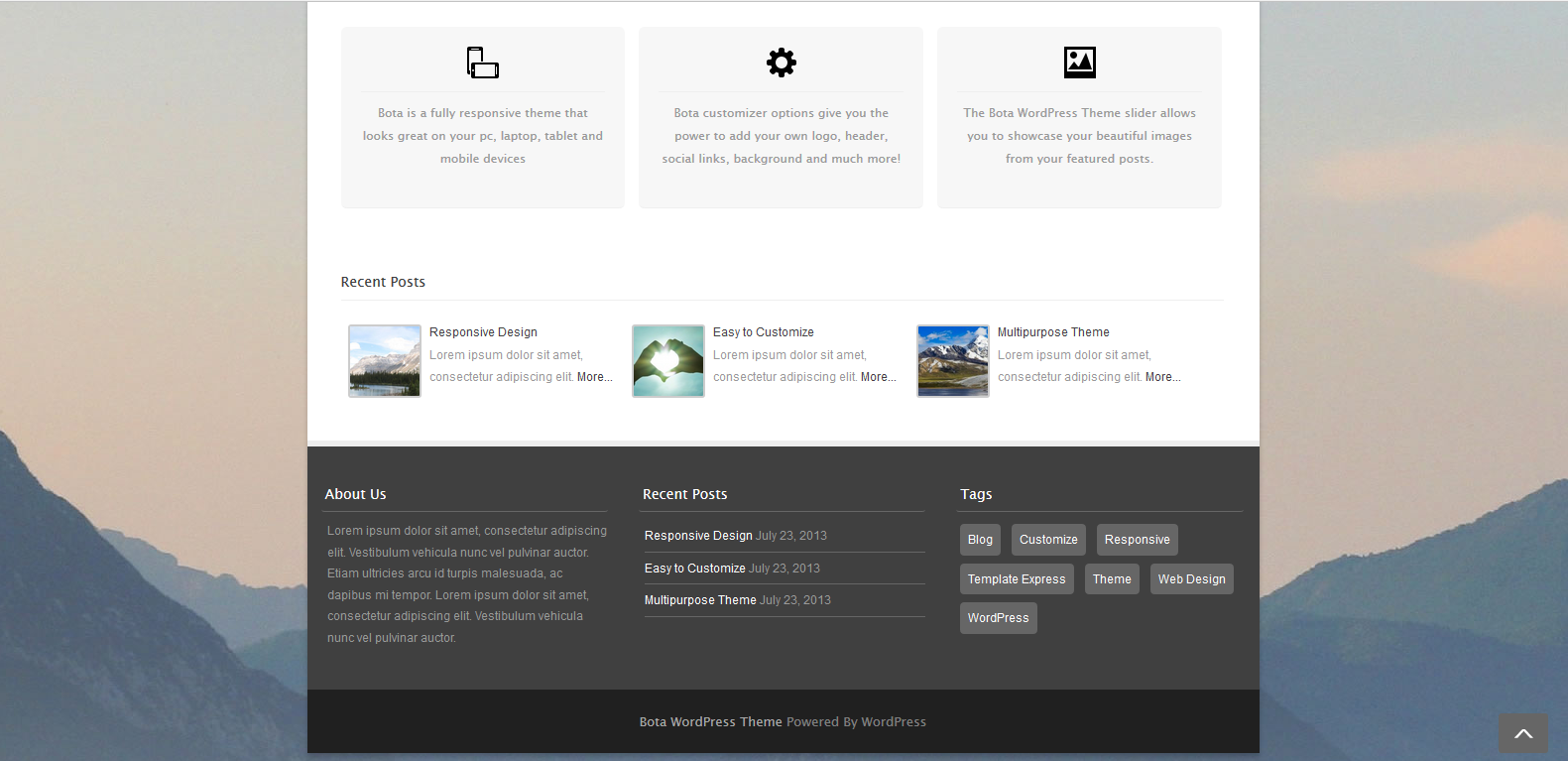
Task: Click the responsive devices icon
Action: (483, 63)
